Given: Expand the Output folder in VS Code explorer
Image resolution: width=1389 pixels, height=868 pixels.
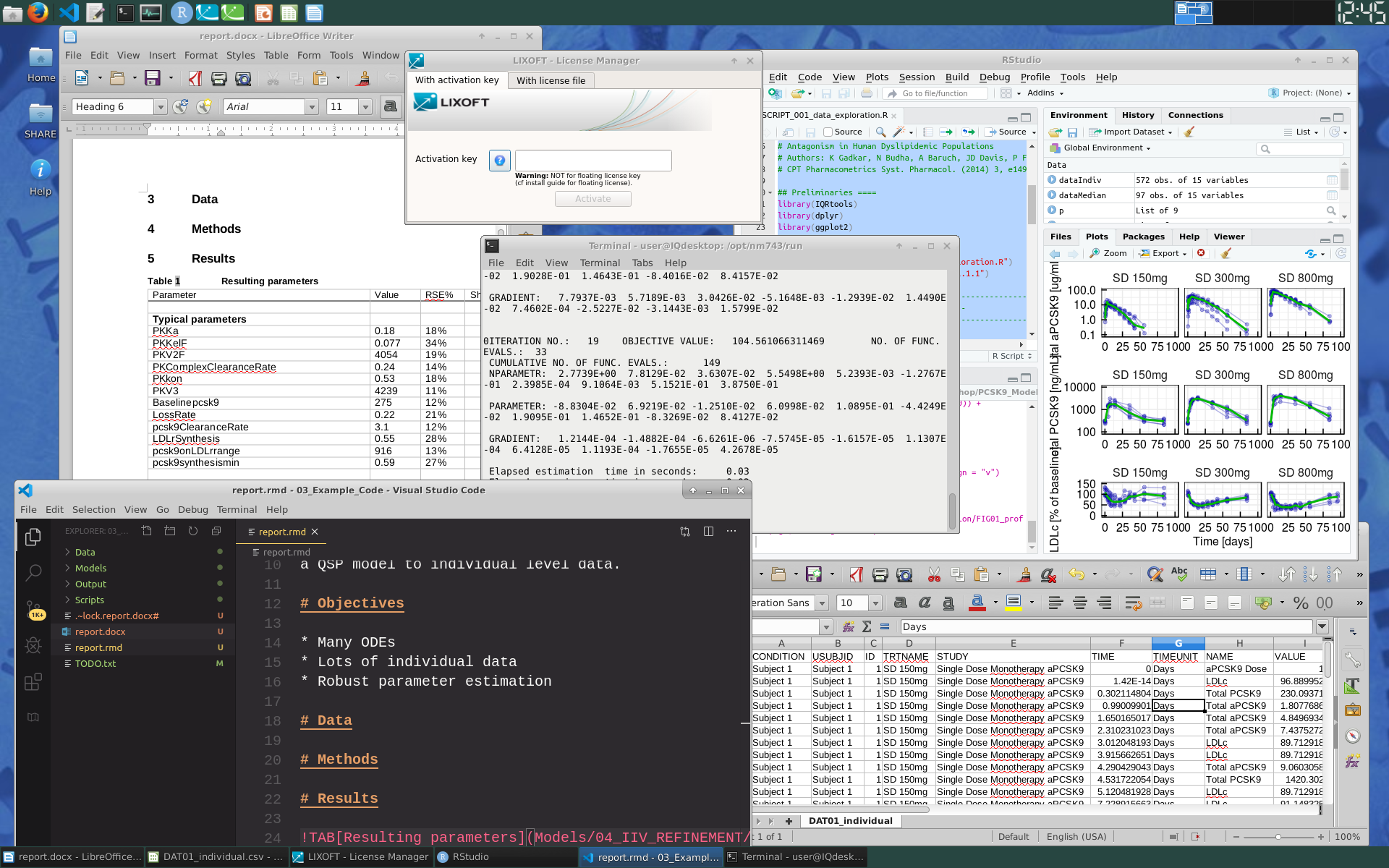Looking at the screenshot, I should [x=90, y=584].
